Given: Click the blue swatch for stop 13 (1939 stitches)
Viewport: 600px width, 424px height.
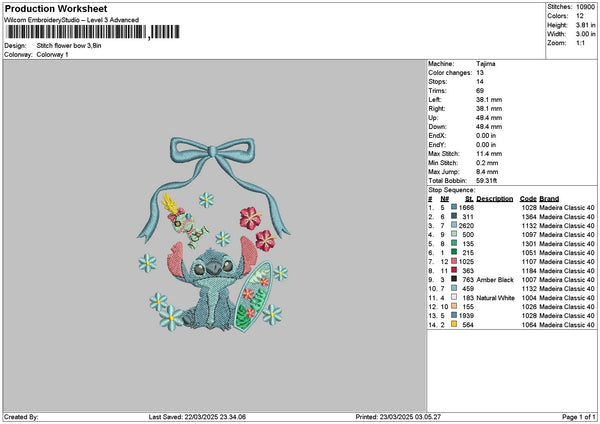Looking at the screenshot, I should tap(454, 315).
